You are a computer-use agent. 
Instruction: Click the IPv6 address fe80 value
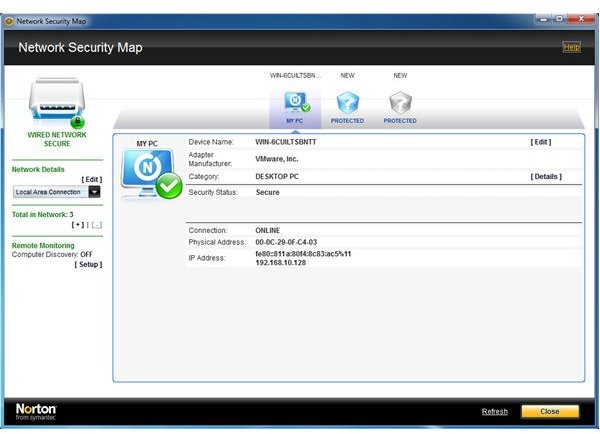[303, 254]
